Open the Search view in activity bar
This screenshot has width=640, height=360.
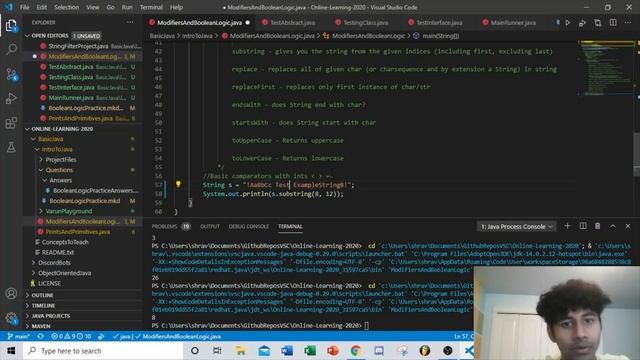point(11,50)
